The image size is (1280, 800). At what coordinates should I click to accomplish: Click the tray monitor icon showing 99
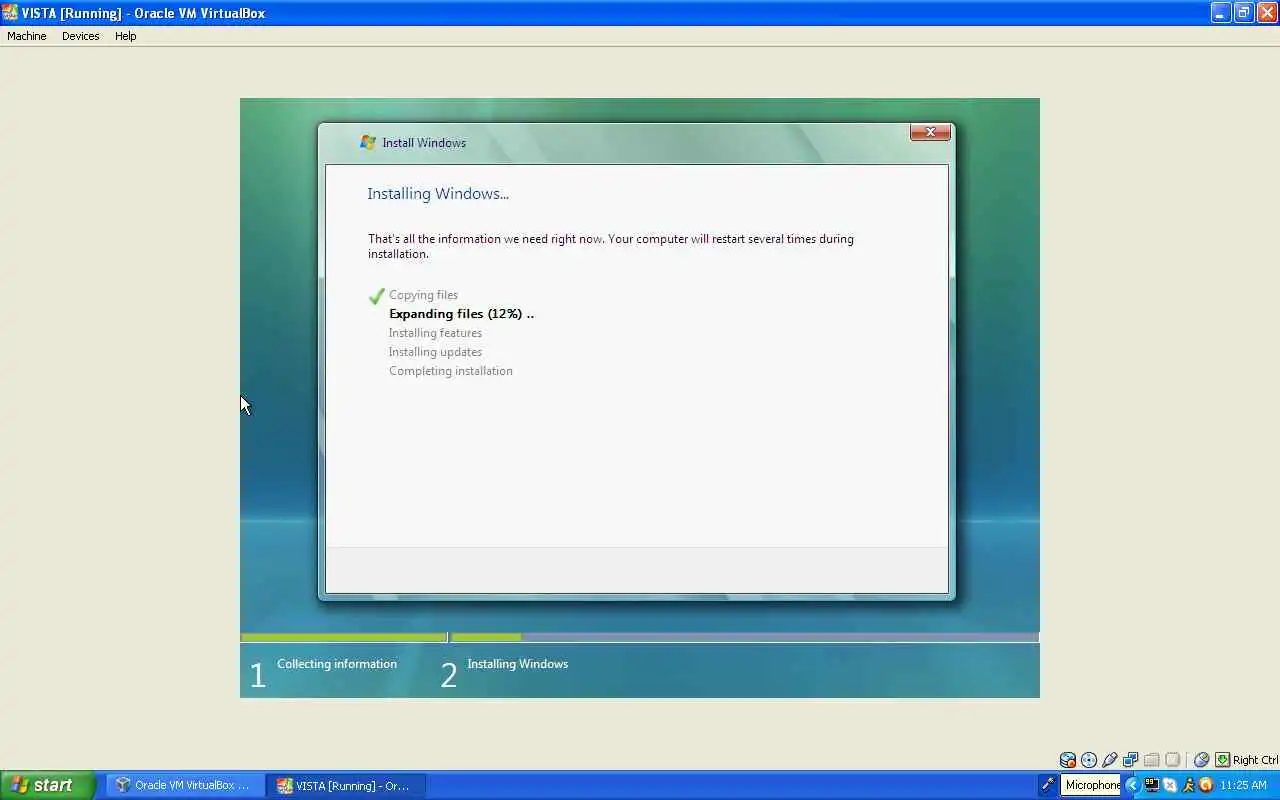[x=1152, y=785]
